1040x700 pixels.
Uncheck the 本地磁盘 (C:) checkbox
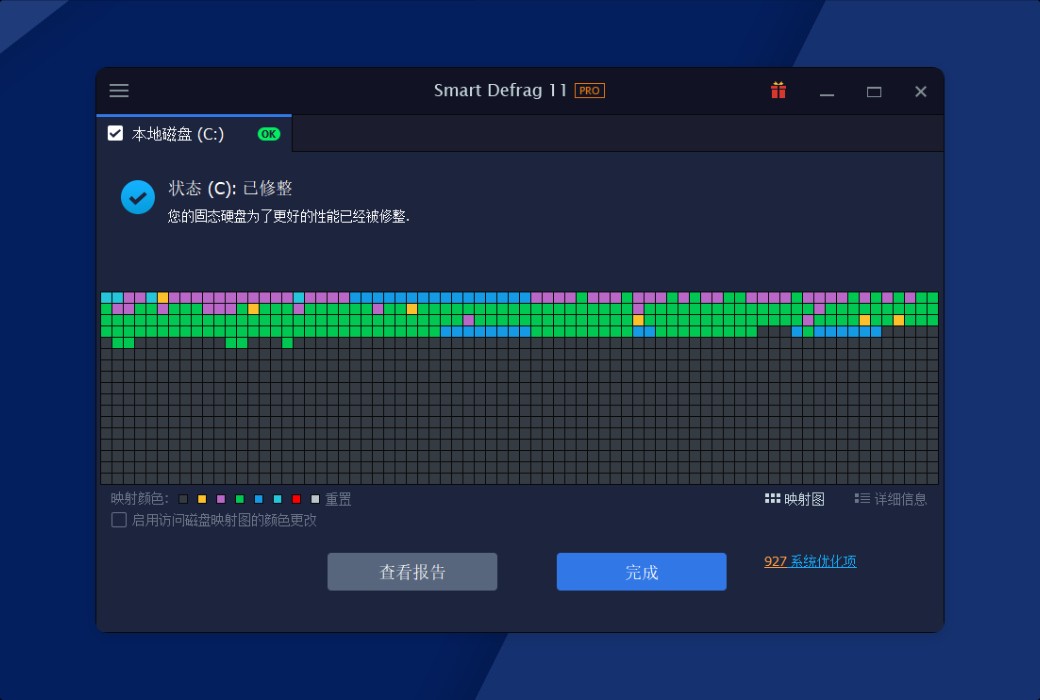tap(115, 133)
